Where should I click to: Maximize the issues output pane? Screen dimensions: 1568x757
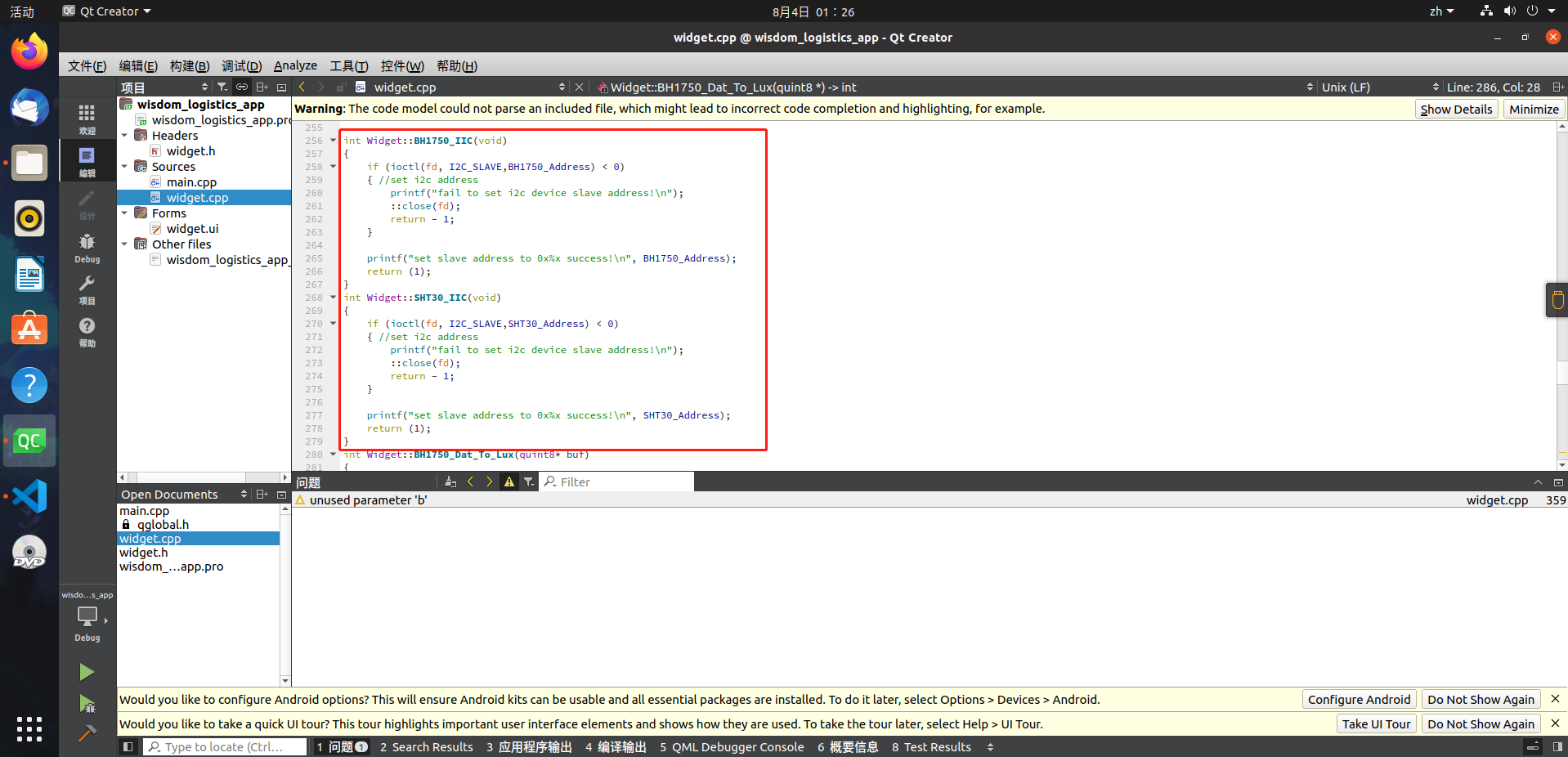click(1558, 482)
